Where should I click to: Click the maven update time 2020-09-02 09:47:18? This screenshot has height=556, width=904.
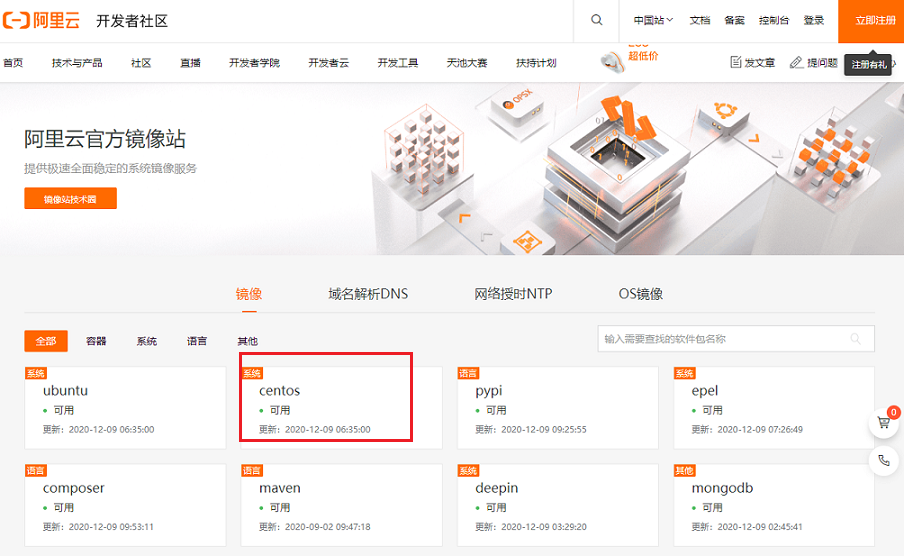coord(327,527)
